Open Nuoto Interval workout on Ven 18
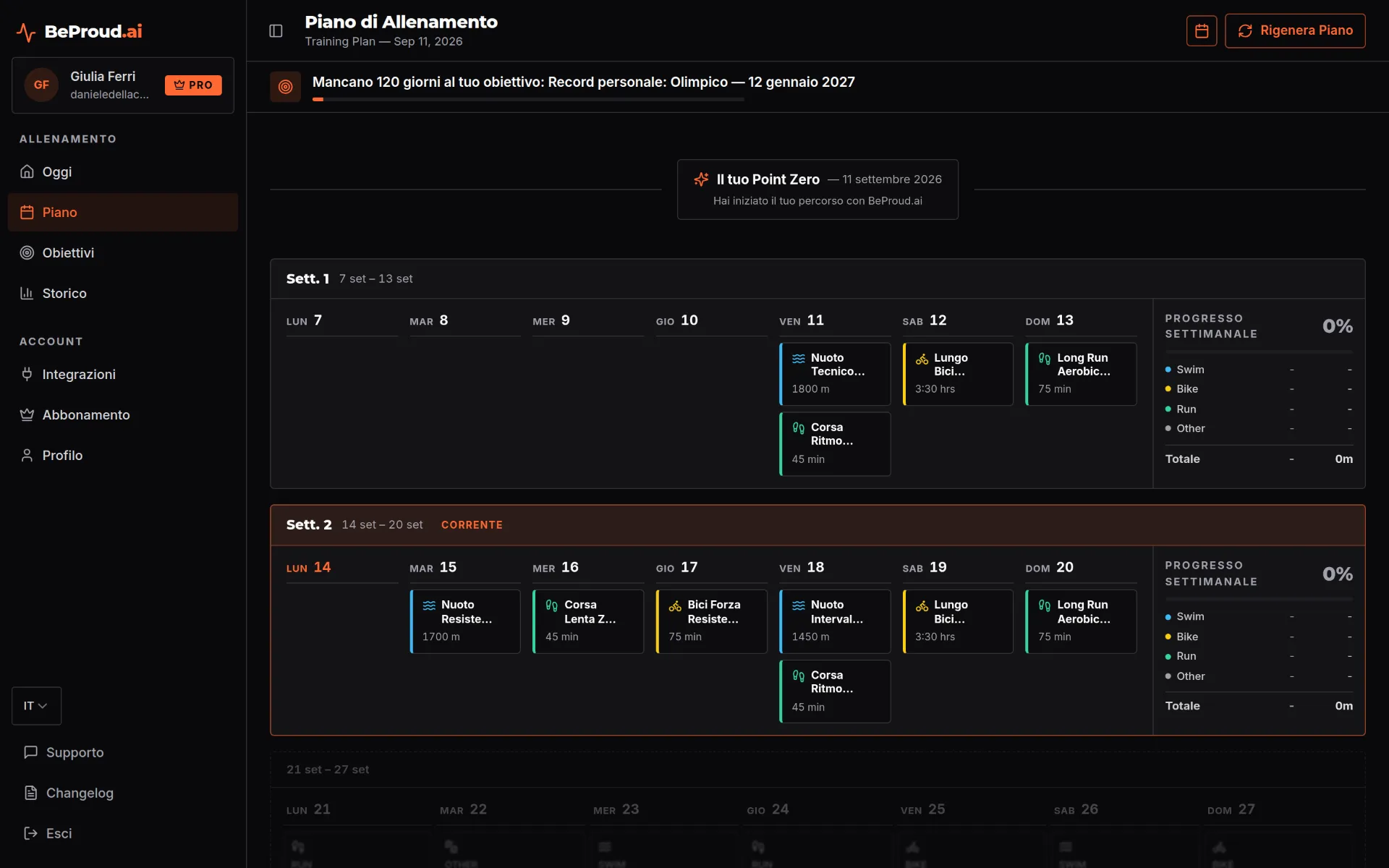1389x868 pixels. [835, 621]
